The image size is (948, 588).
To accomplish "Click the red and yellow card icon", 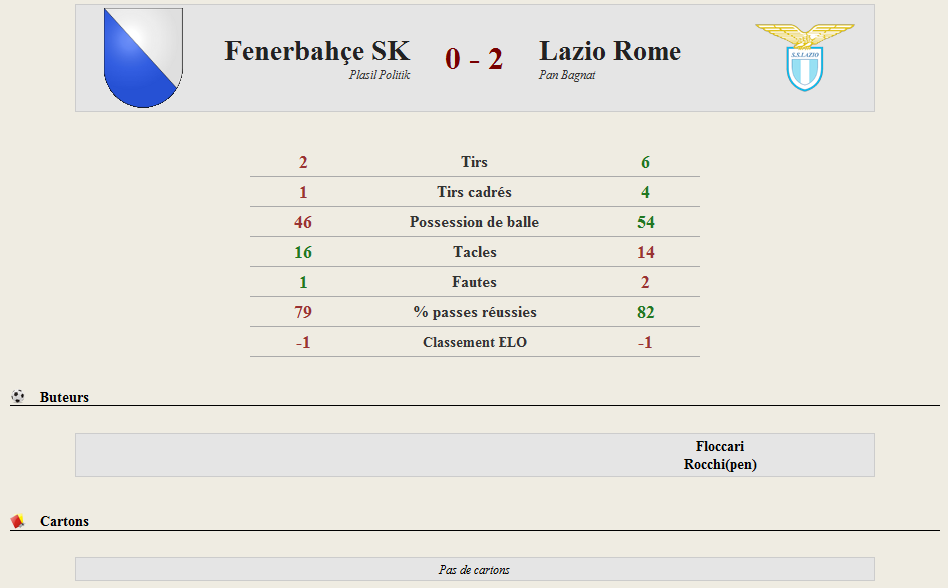I will tap(18, 521).
